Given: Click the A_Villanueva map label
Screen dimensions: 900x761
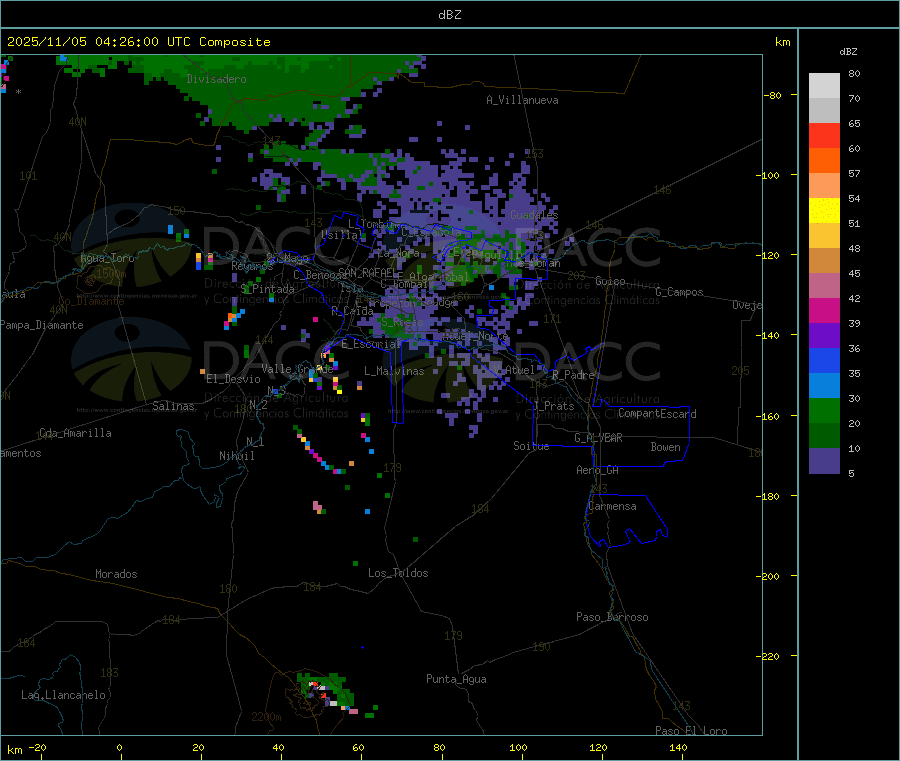Looking at the screenshot, I should pos(522,100).
